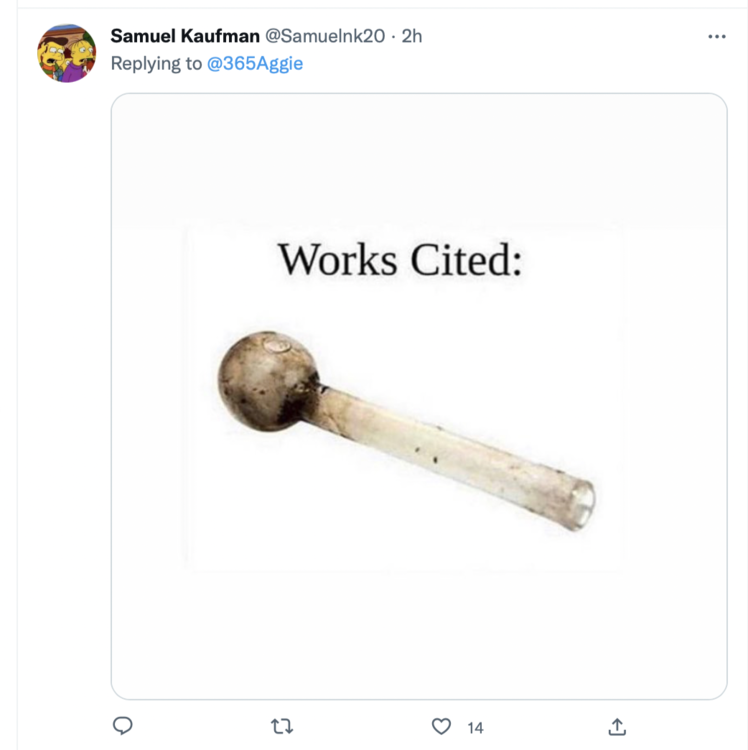Open Samuel Kaufman's Simpsons profile picture
This screenshot has height=750, width=748.
point(67,53)
